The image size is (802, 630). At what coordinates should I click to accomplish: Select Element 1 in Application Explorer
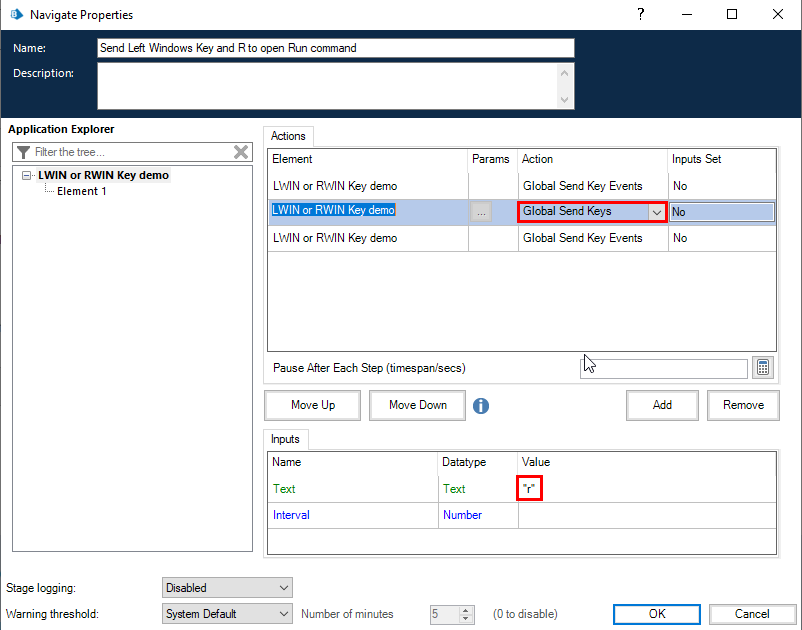pos(82,191)
